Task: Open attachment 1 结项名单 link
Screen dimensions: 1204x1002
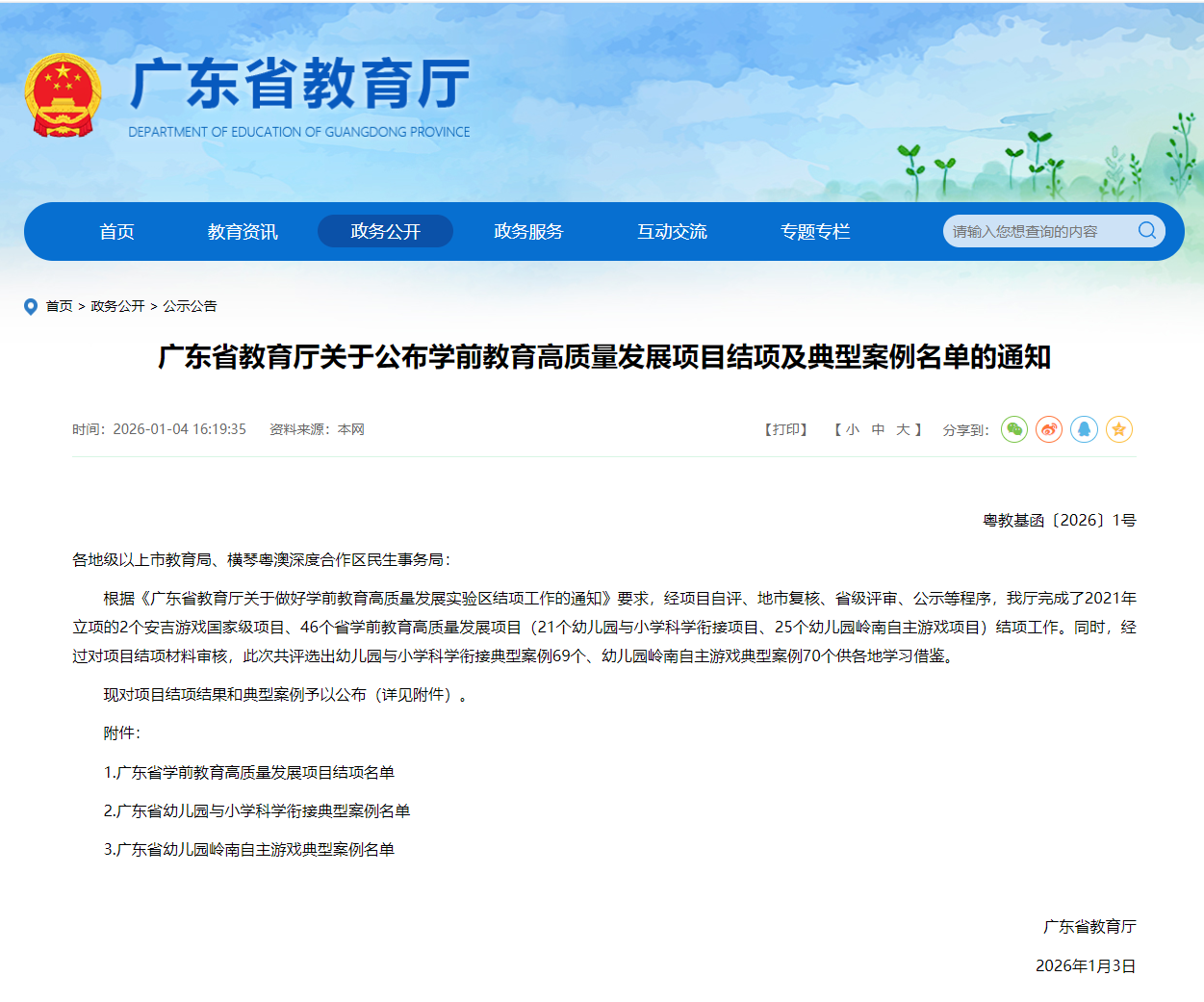Action: pos(249,772)
